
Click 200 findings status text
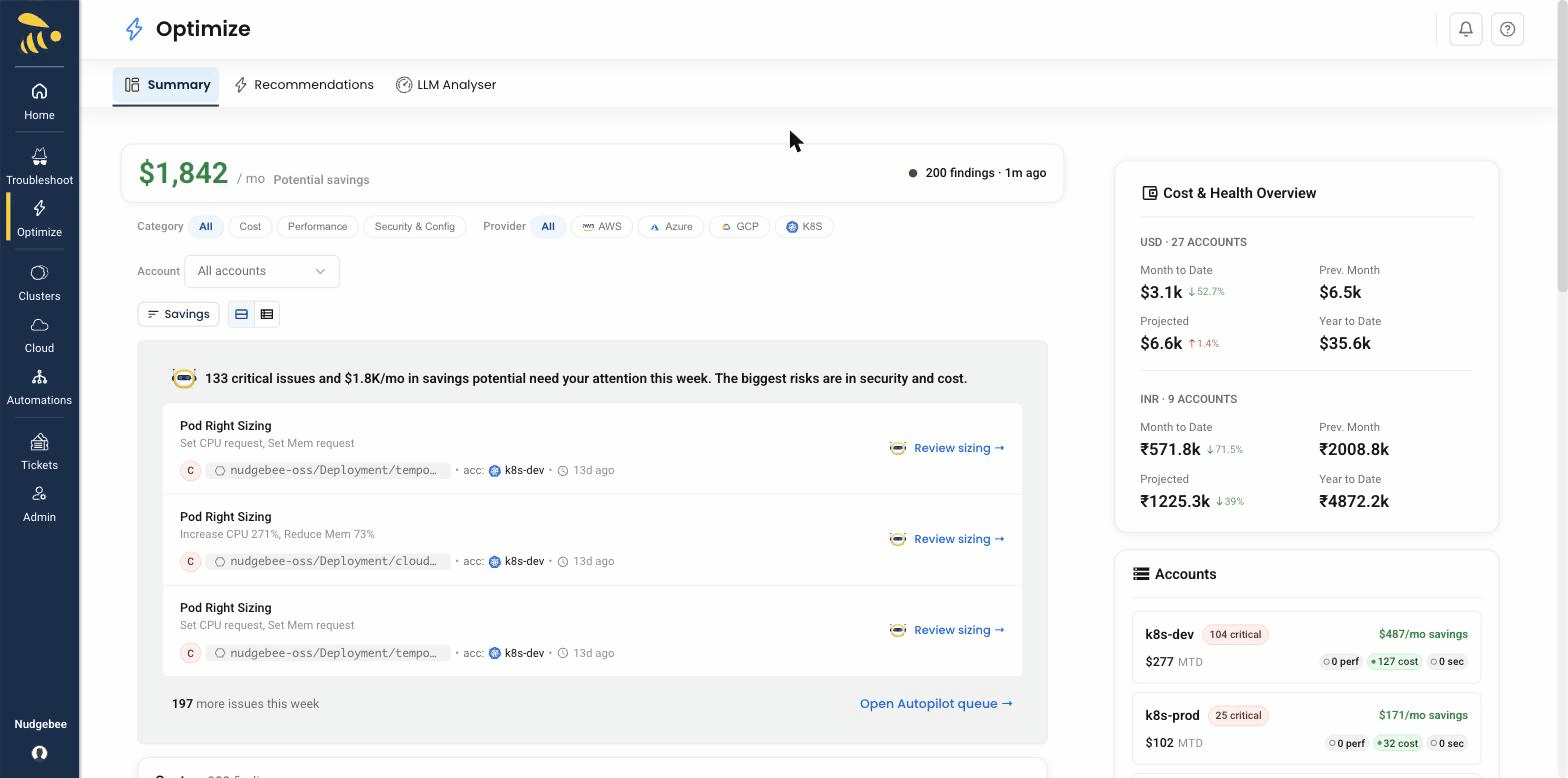[985, 173]
